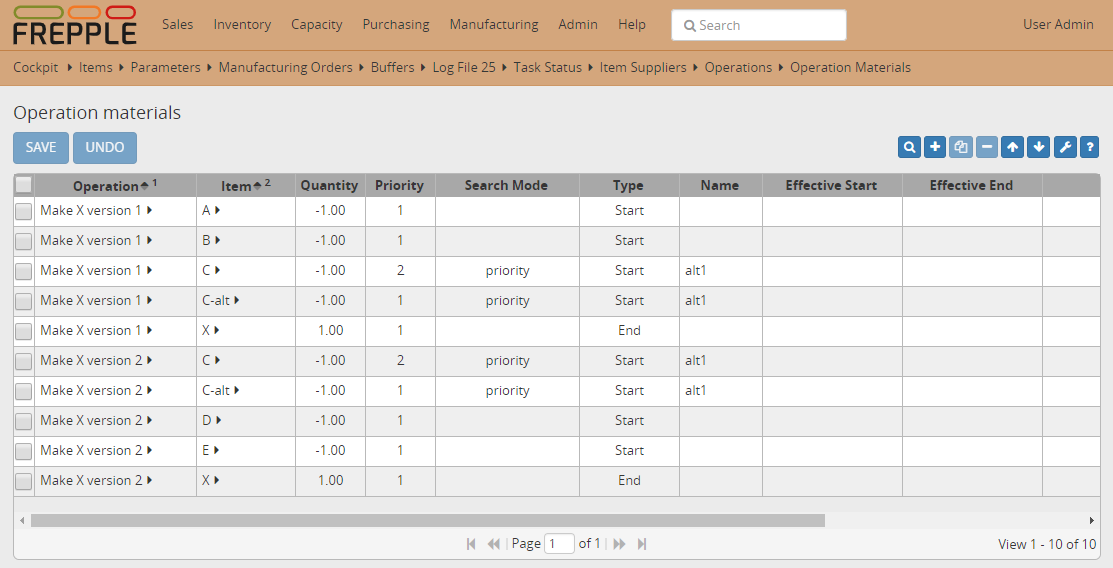The height and width of the screenshot is (568, 1113).
Task: Open the Manufacturing menu
Action: 494,24
